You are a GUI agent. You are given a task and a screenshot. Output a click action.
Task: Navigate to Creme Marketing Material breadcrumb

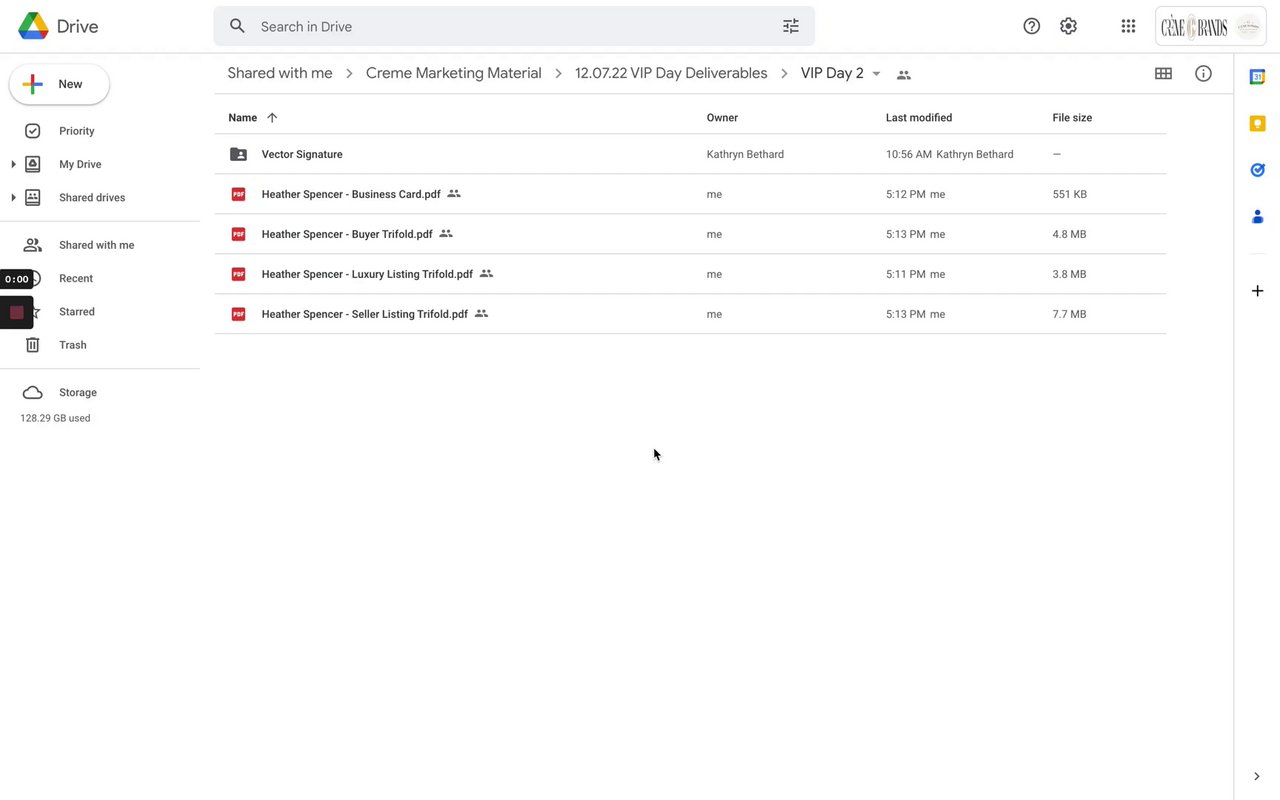(453, 73)
